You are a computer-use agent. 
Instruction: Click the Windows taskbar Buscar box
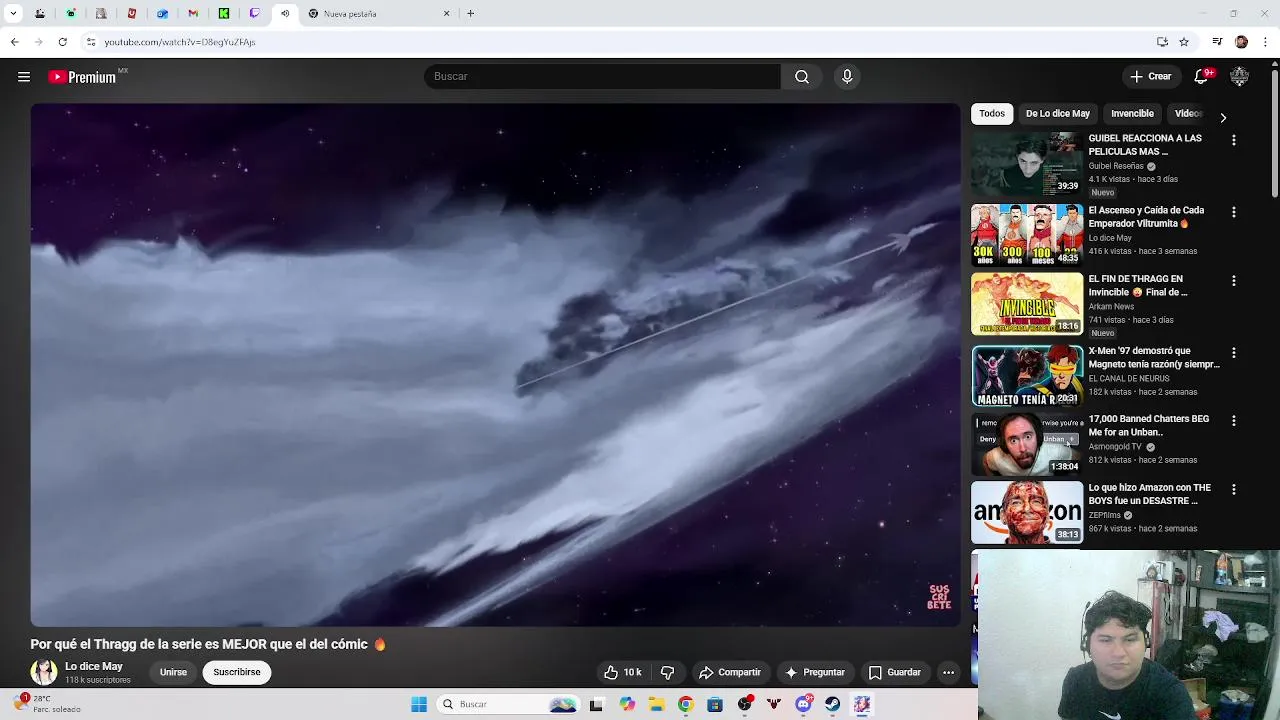(510, 704)
